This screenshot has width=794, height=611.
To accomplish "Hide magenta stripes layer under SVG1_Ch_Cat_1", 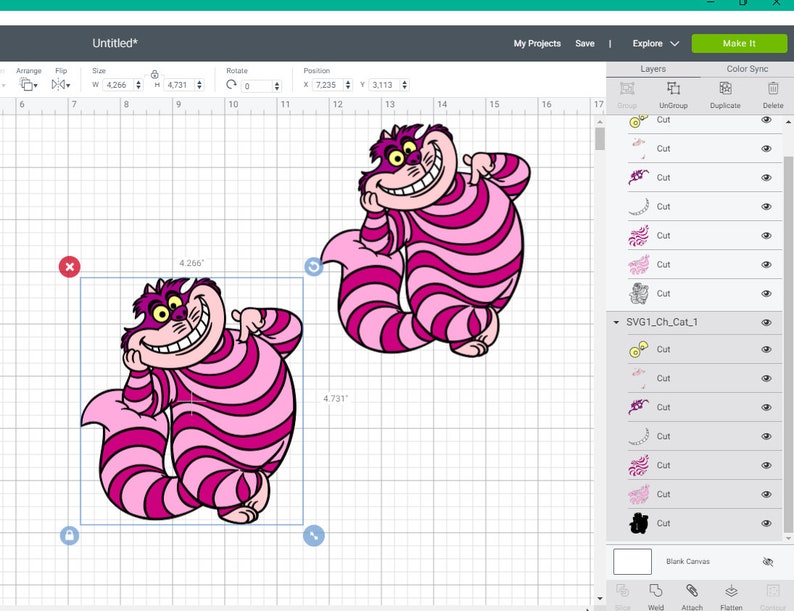I will point(766,465).
